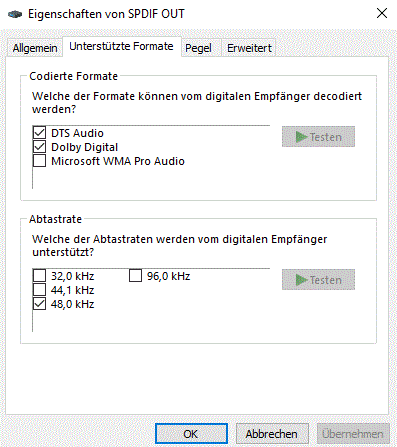This screenshot has height=447, width=397.
Task: Uncheck the DTS Audio checkbox
Action: pos(40,133)
